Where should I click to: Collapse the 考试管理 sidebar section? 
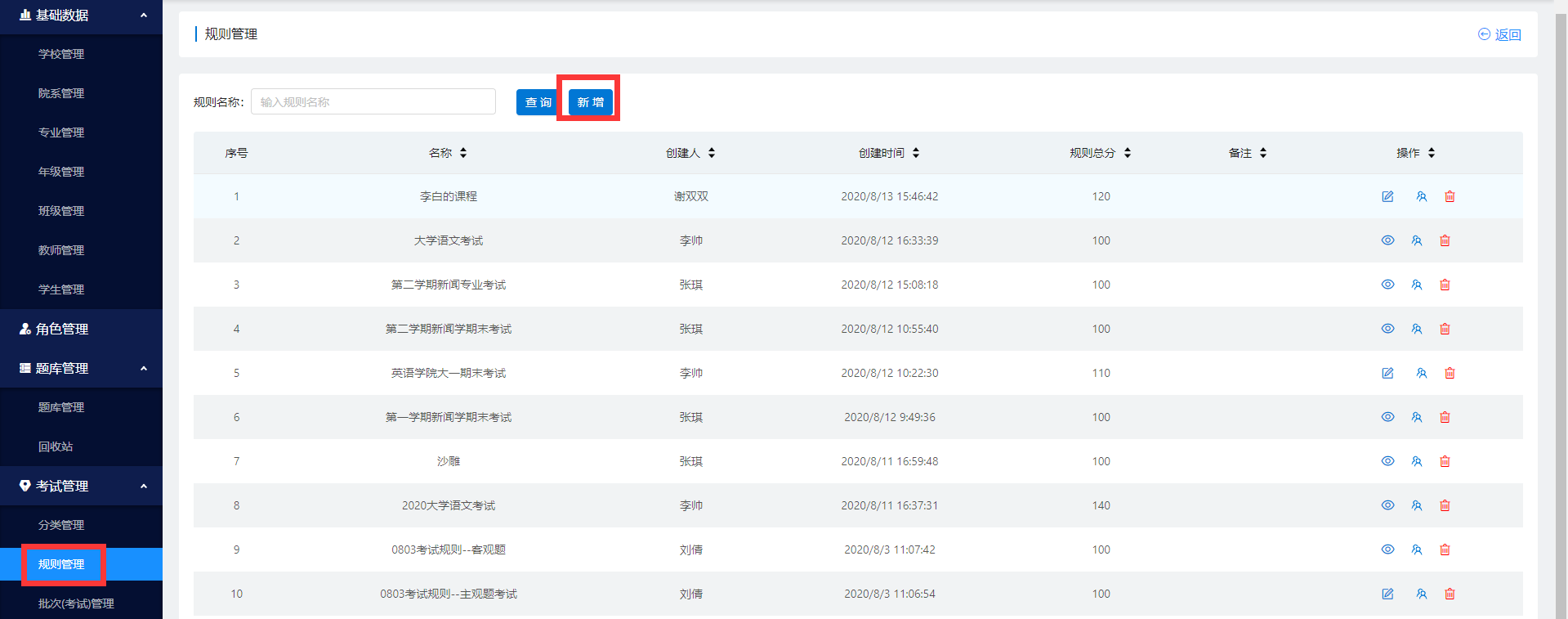[144, 486]
